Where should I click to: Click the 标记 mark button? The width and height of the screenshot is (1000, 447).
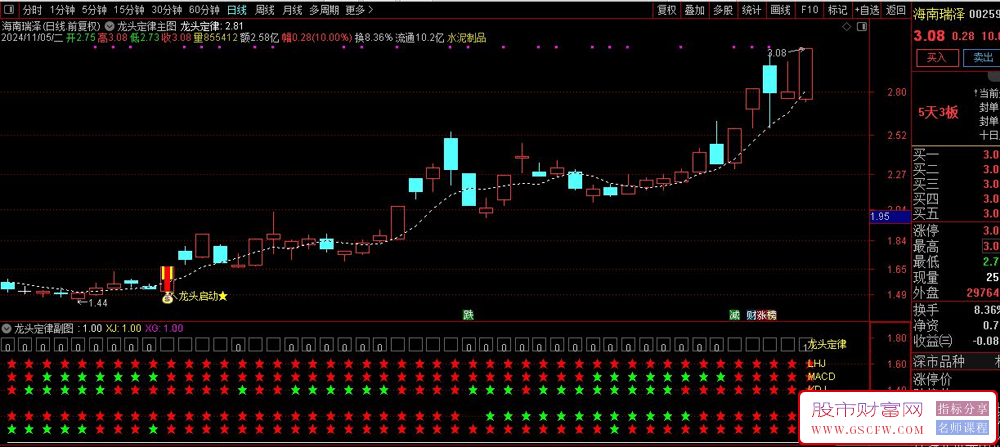coord(837,10)
